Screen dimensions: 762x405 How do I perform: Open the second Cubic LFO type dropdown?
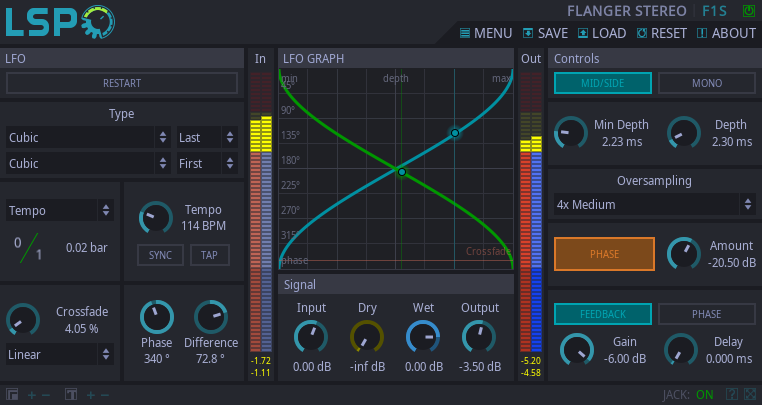pyautogui.click(x=88, y=163)
